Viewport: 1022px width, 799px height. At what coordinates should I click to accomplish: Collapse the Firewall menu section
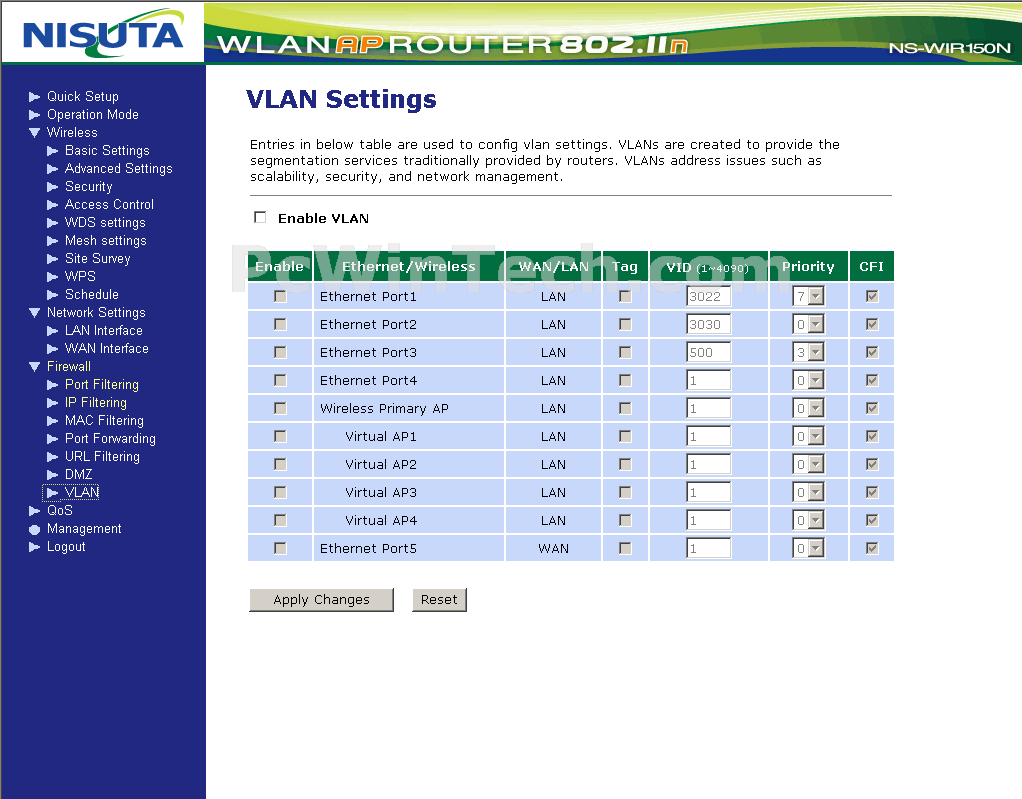[x=35, y=367]
